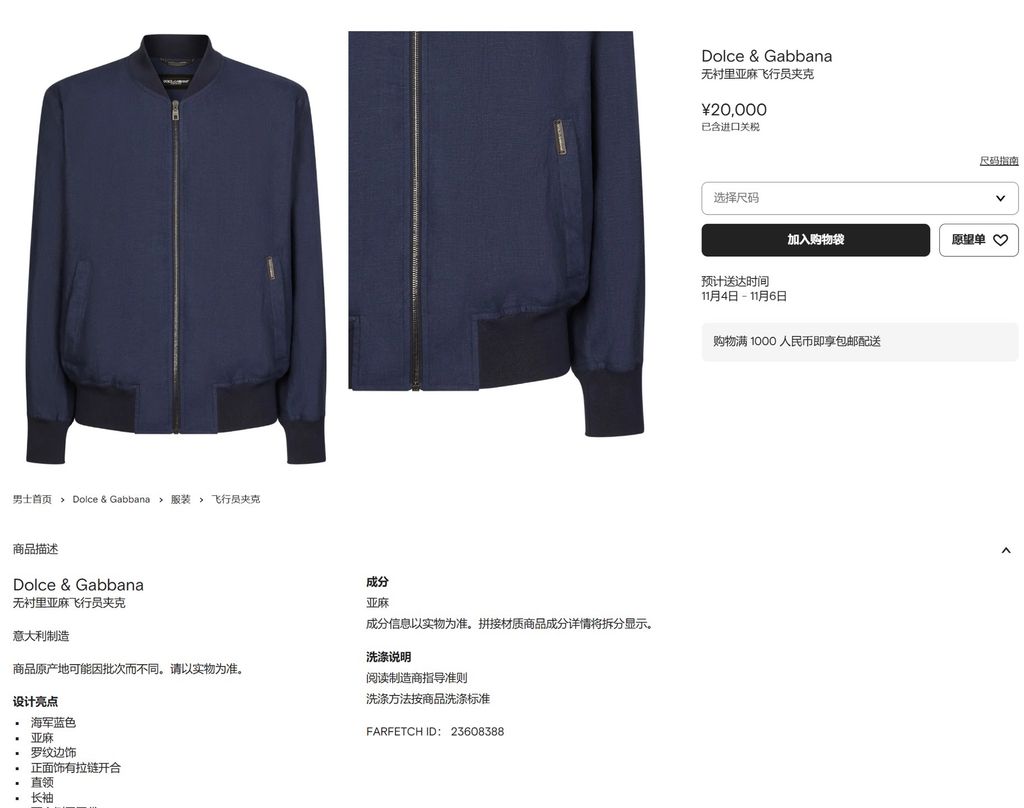Click the 商品描述 section header
Screen dimensions: 1024x808
[x=35, y=549]
